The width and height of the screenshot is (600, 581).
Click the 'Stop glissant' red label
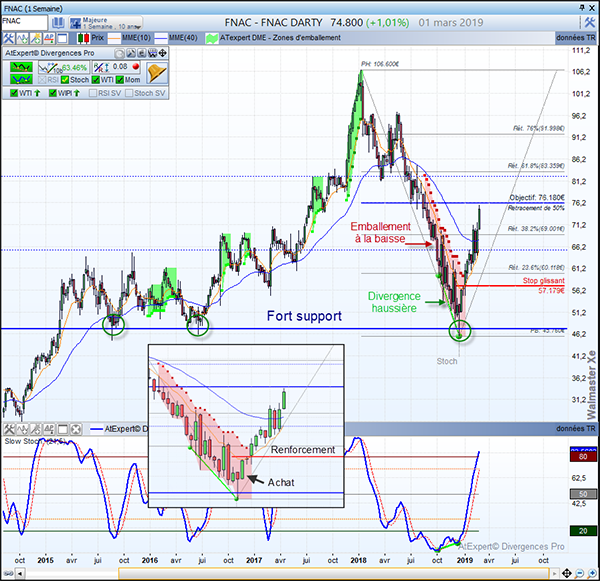click(x=543, y=281)
